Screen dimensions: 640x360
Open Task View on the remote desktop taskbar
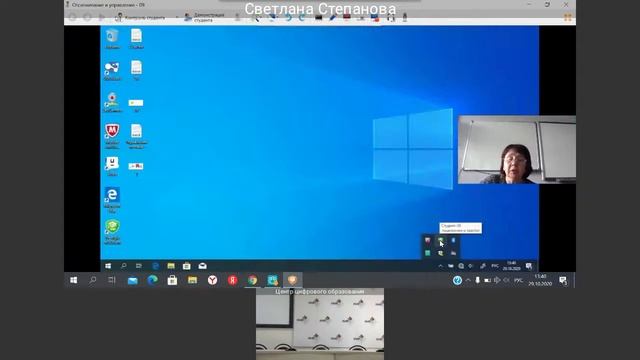(139, 266)
